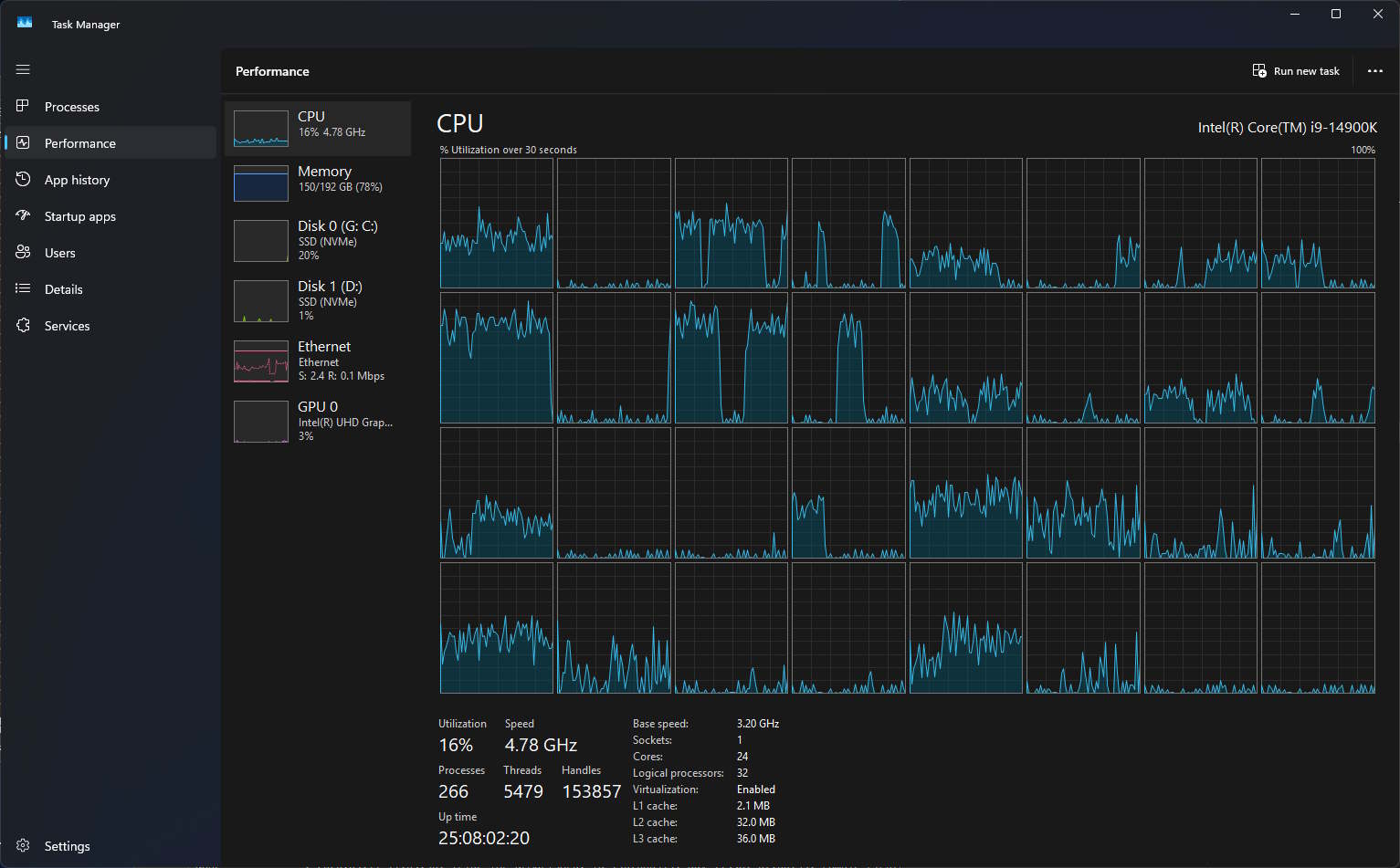The width and height of the screenshot is (1400, 868).
Task: Click the 266 processes count
Action: [x=453, y=792]
